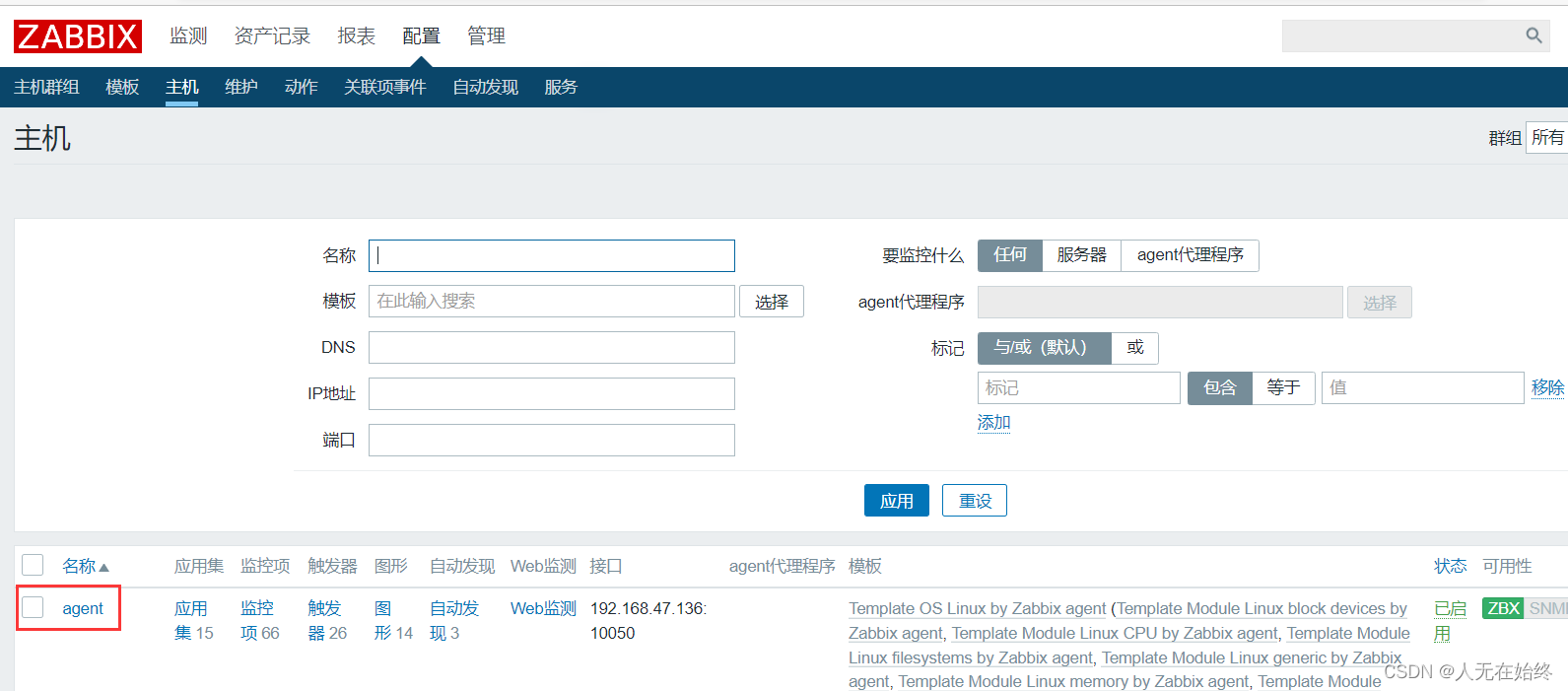1568x691 pixels.
Task: Click 选择 button beside agent代理程序 field
Action: coord(1380,303)
